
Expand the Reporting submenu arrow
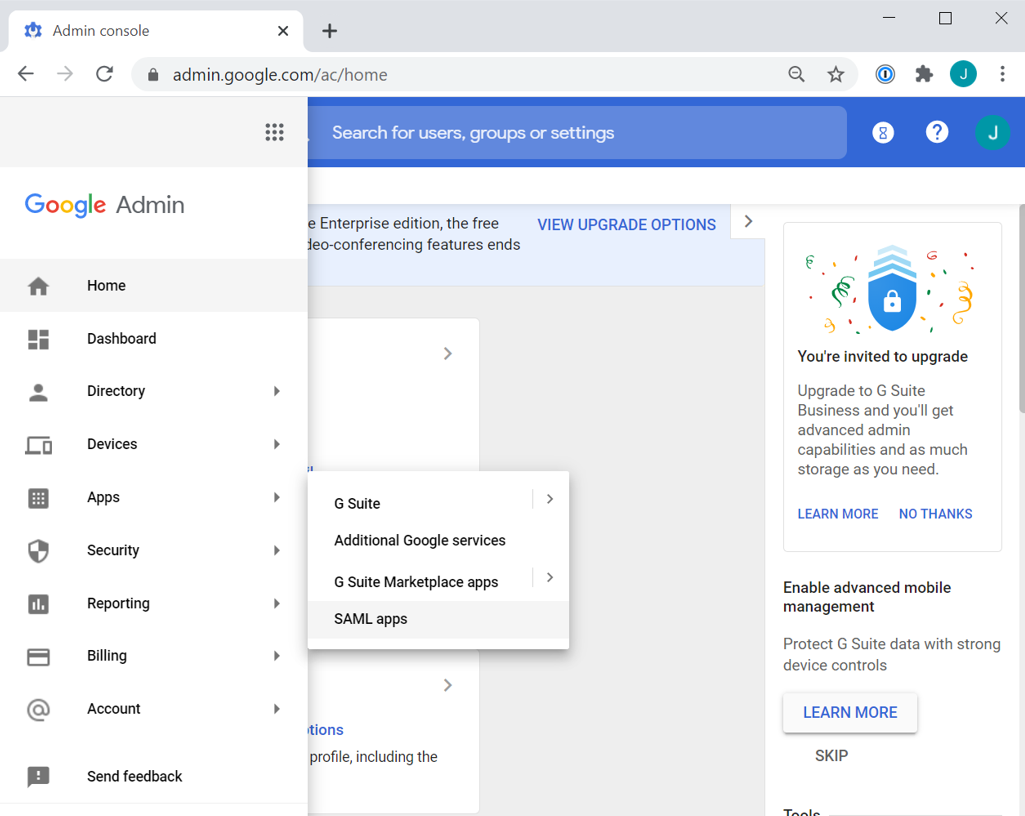[x=277, y=603]
